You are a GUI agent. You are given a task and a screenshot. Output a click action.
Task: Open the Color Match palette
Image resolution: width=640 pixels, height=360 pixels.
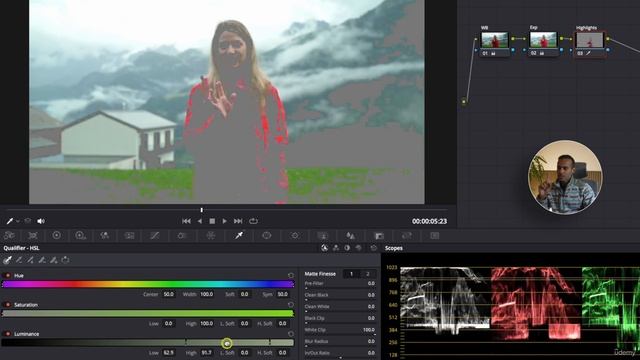coord(33,236)
